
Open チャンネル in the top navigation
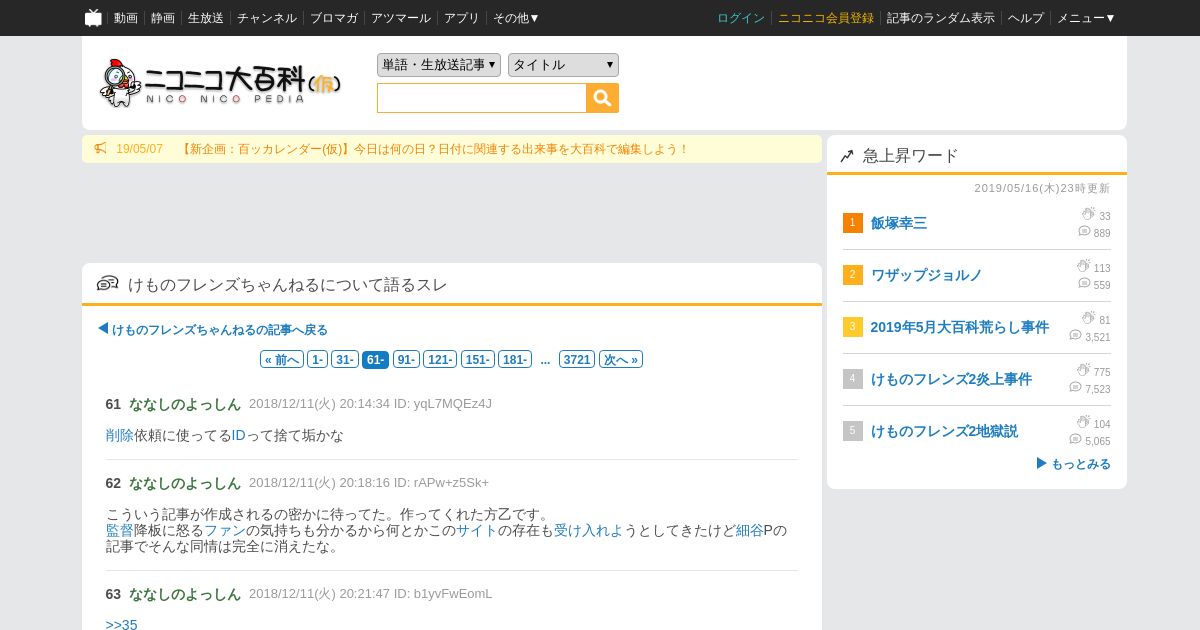267,18
